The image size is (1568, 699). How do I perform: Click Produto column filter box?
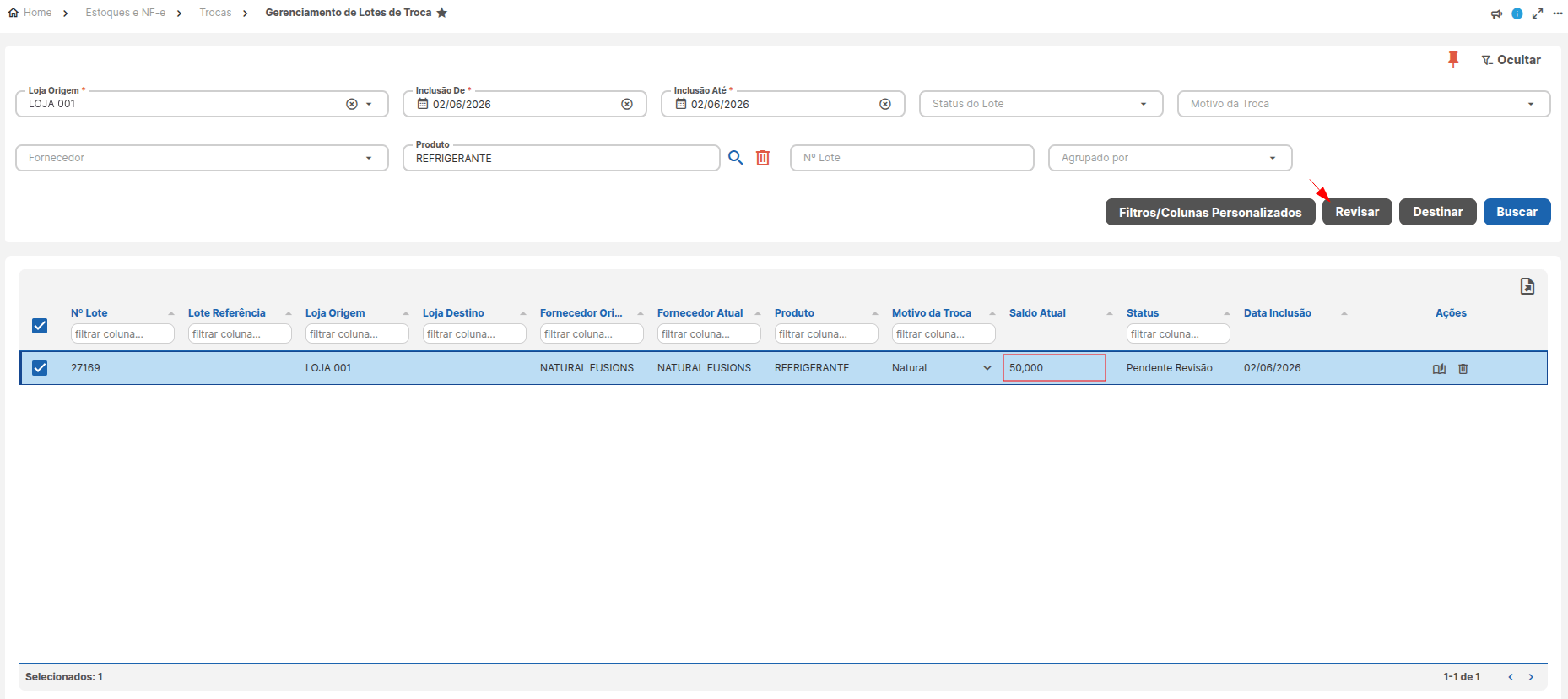pyautogui.click(x=826, y=334)
